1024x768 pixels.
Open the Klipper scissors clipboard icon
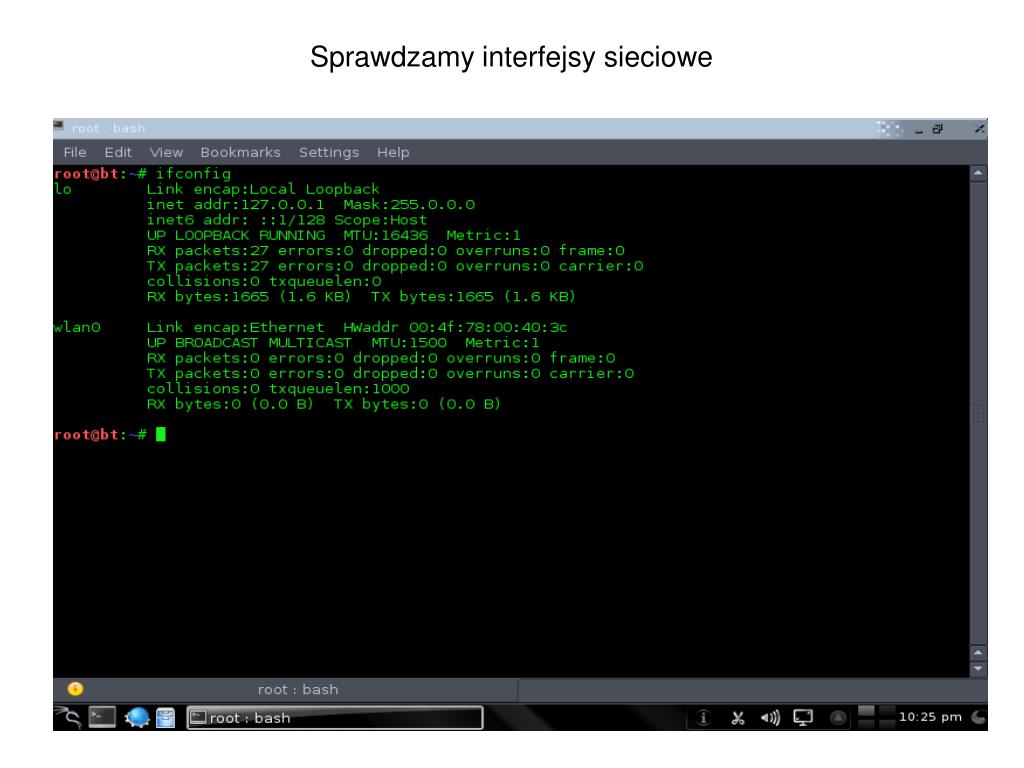(x=738, y=718)
